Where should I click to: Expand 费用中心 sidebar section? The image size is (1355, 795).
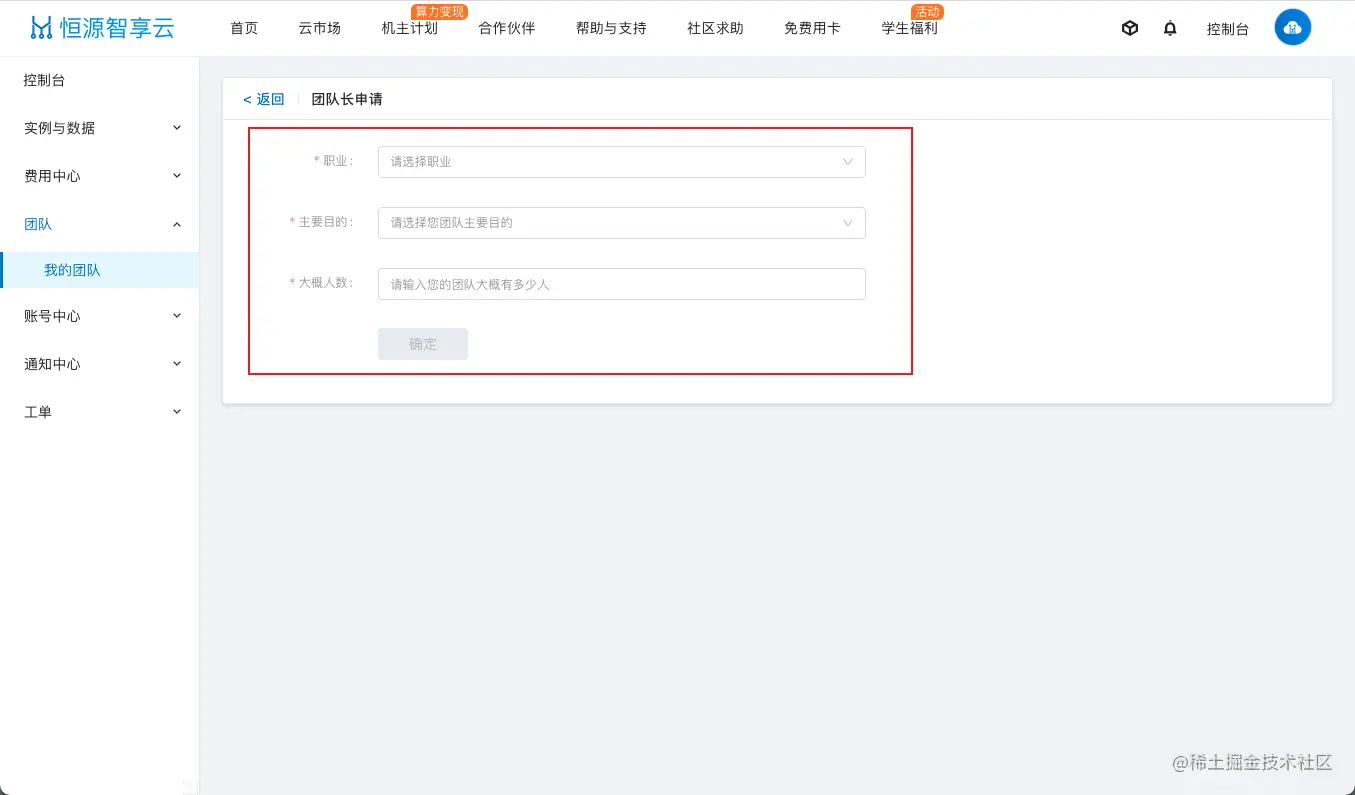point(99,176)
